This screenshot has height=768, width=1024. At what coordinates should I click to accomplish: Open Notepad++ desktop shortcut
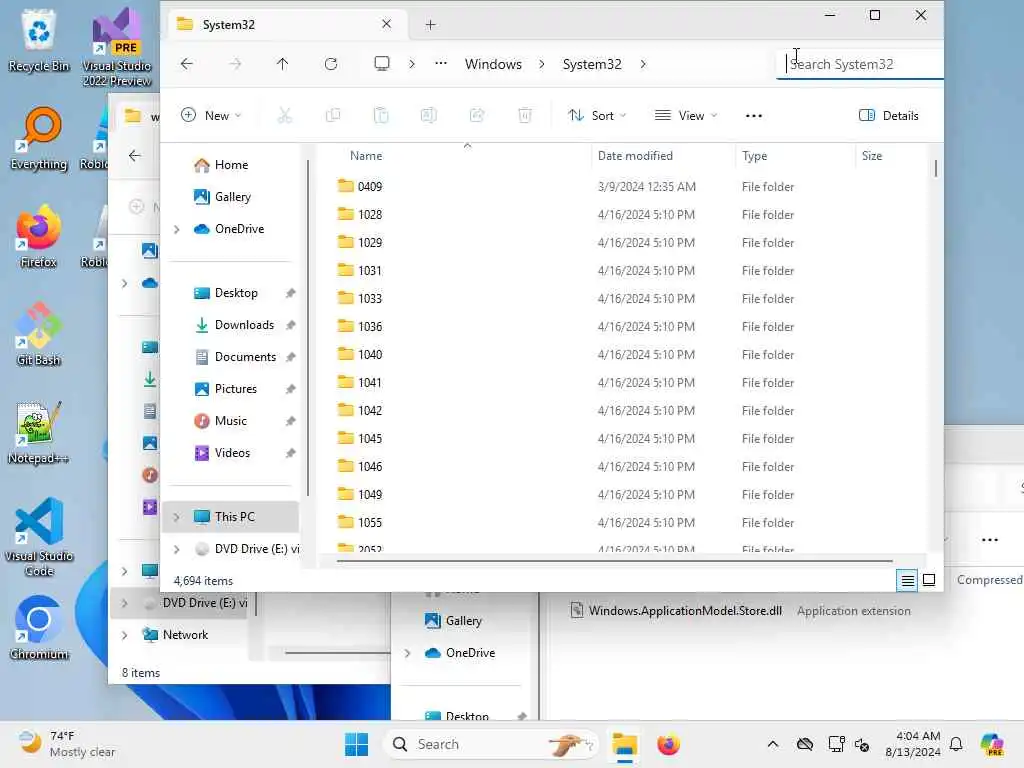click(x=39, y=432)
